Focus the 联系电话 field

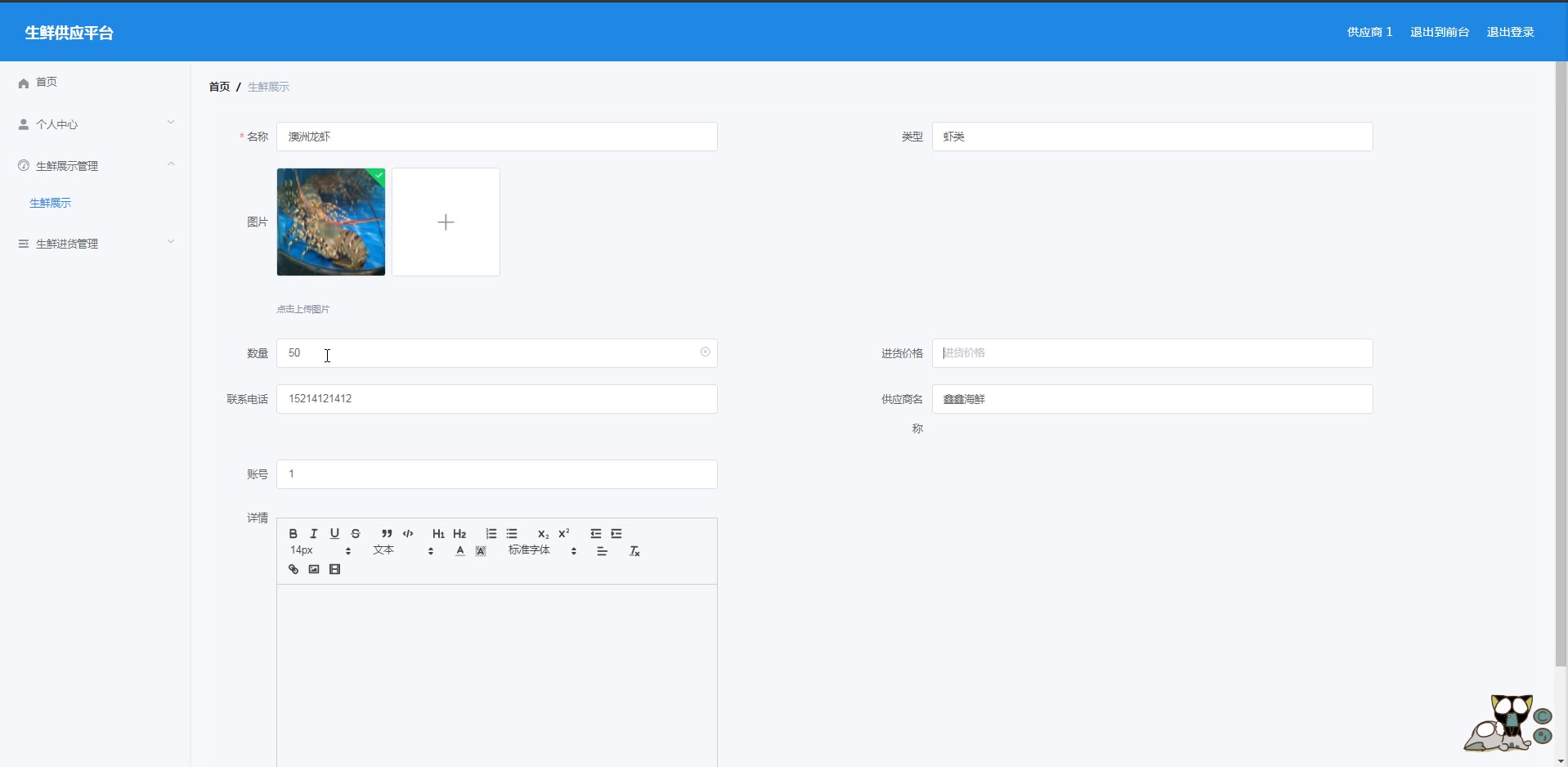click(497, 399)
